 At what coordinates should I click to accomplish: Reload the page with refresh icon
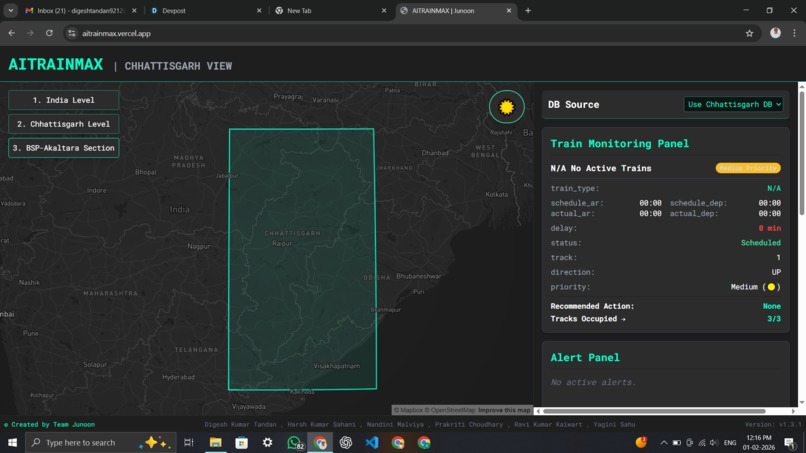[x=49, y=33]
